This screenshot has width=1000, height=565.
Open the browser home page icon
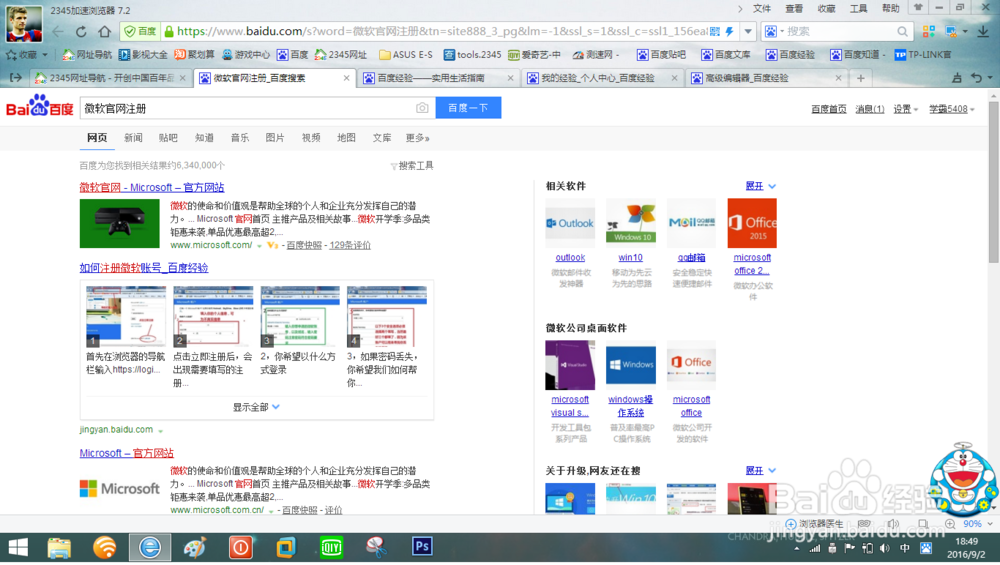pos(104,31)
